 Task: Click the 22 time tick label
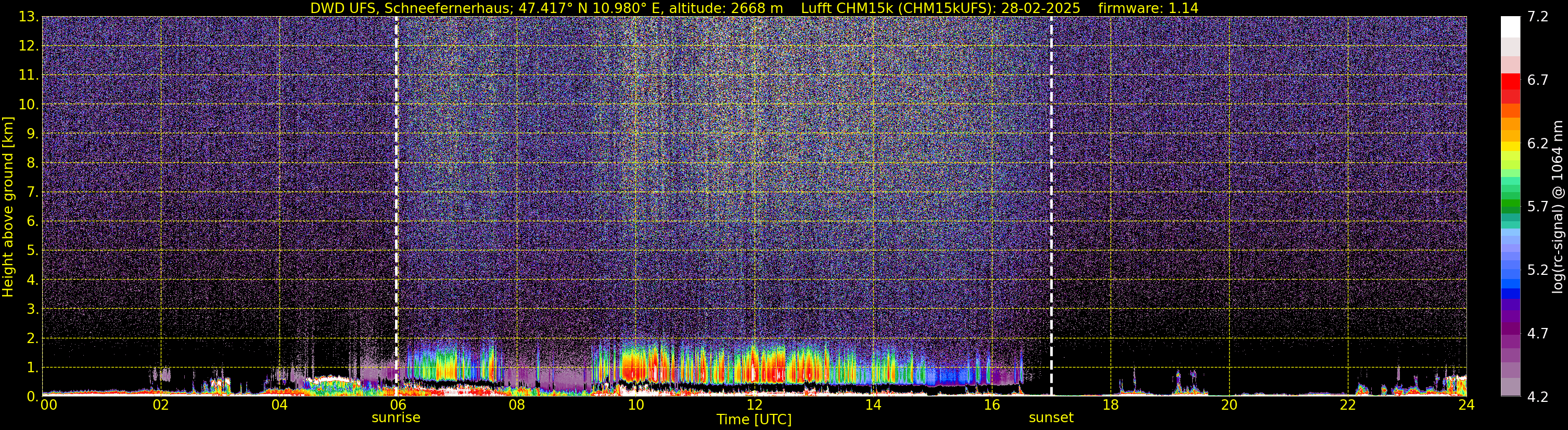[x=1348, y=405]
